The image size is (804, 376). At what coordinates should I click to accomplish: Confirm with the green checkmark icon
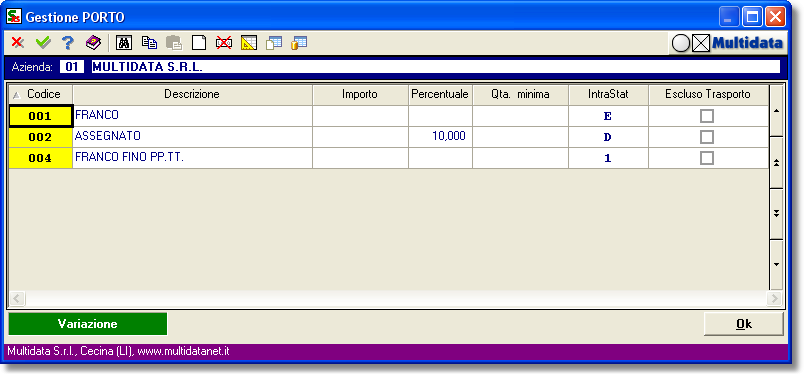(x=43, y=43)
